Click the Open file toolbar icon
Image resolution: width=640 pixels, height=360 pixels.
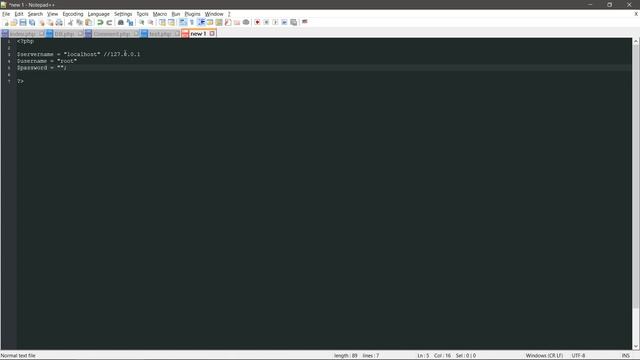pos(14,22)
